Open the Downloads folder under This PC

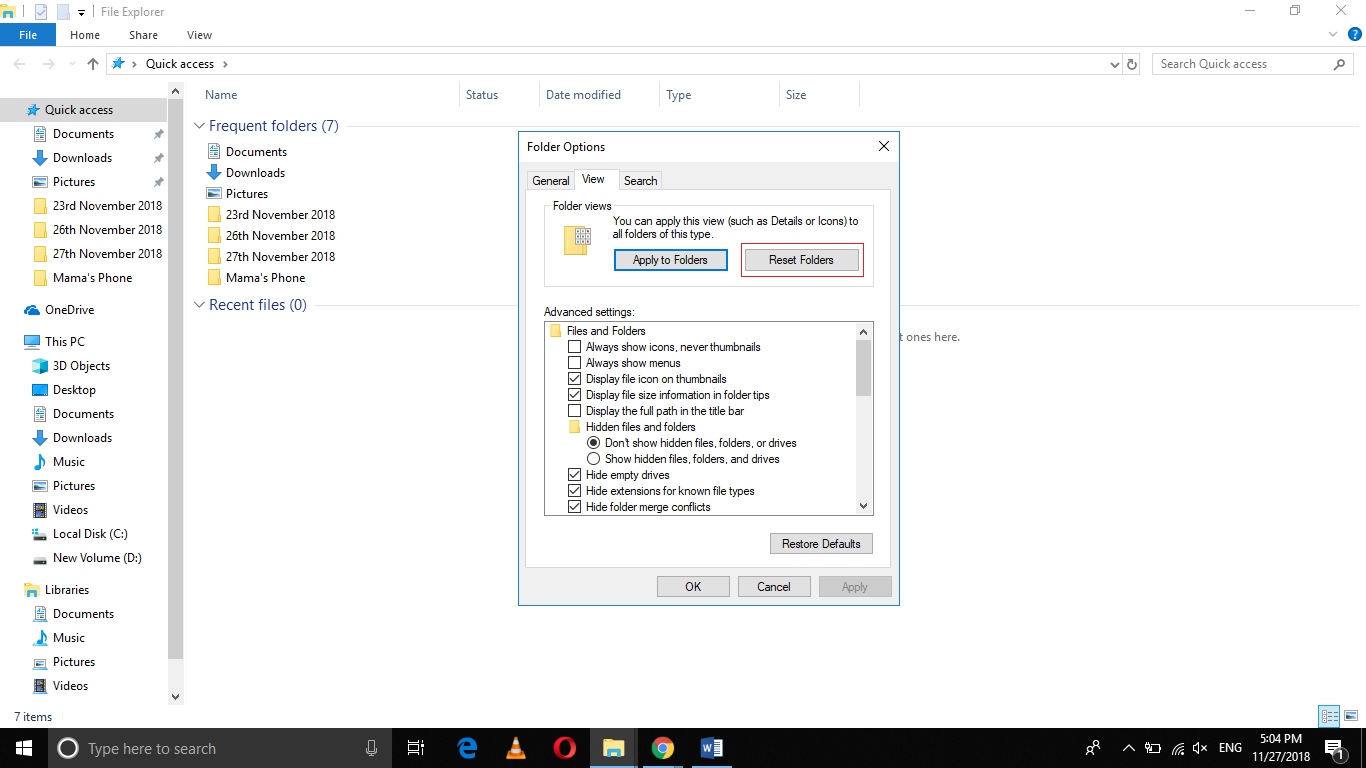point(81,437)
